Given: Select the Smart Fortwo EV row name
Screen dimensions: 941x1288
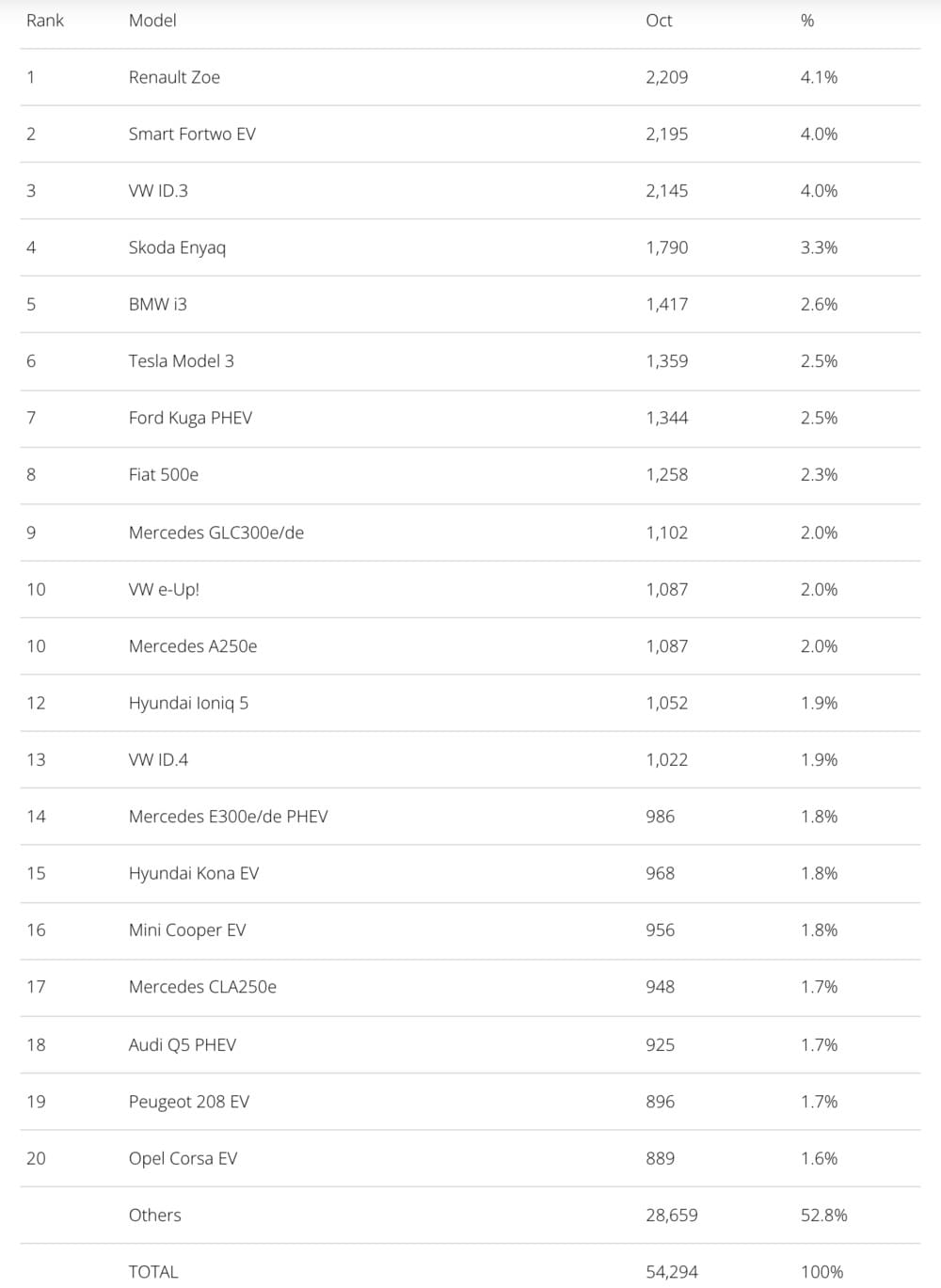Looking at the screenshot, I should click(x=192, y=134).
